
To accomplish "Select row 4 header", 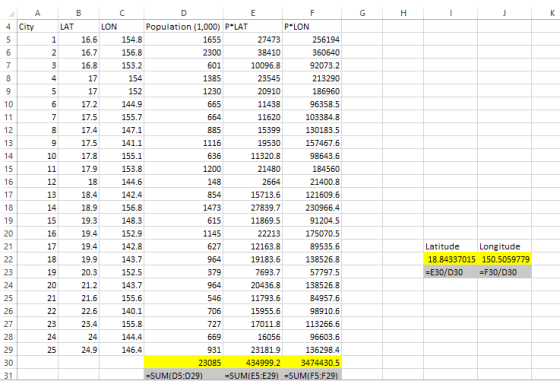I will coord(9,27).
